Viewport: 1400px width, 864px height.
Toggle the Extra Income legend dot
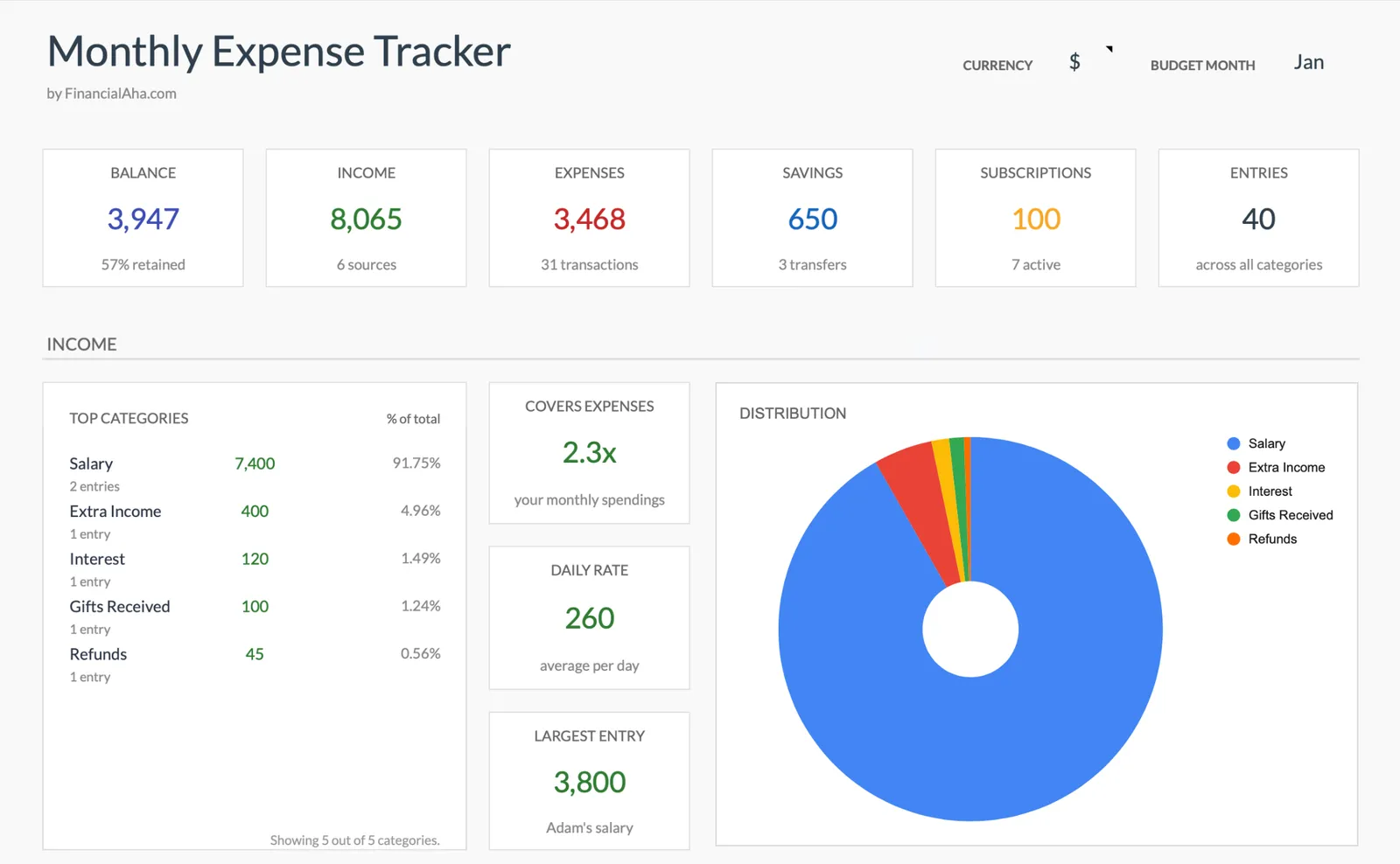click(1233, 467)
